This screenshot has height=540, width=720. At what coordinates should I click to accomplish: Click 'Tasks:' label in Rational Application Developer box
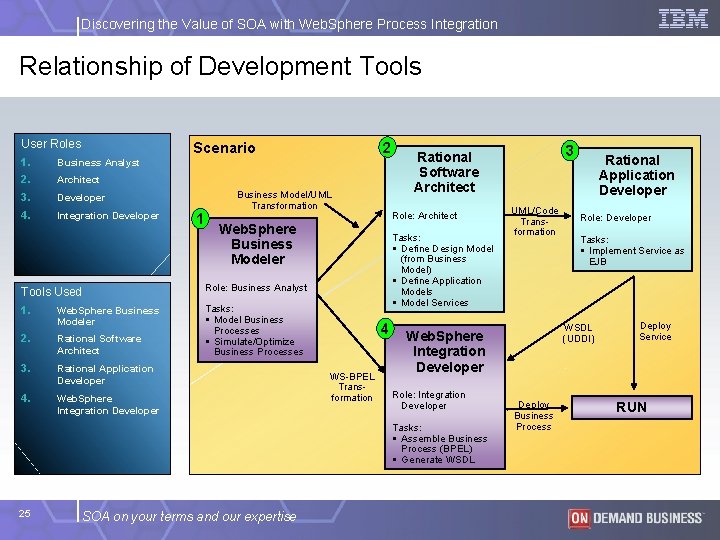594,240
